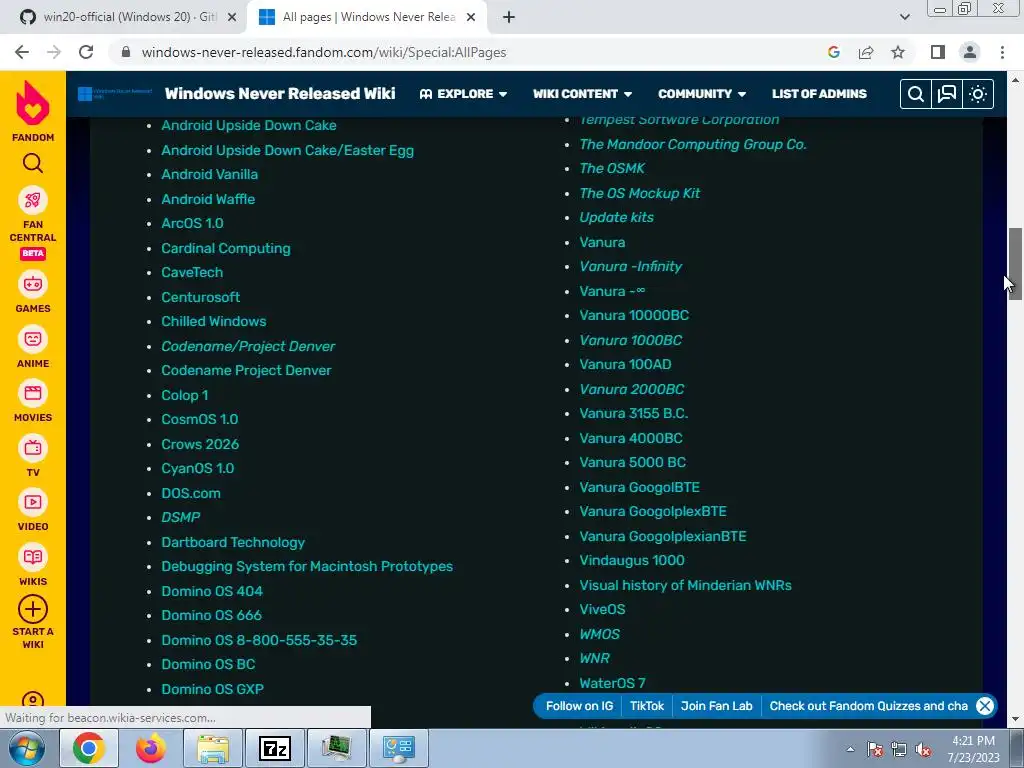Close the win20-official GitHub tab

pyautogui.click(x=232, y=17)
